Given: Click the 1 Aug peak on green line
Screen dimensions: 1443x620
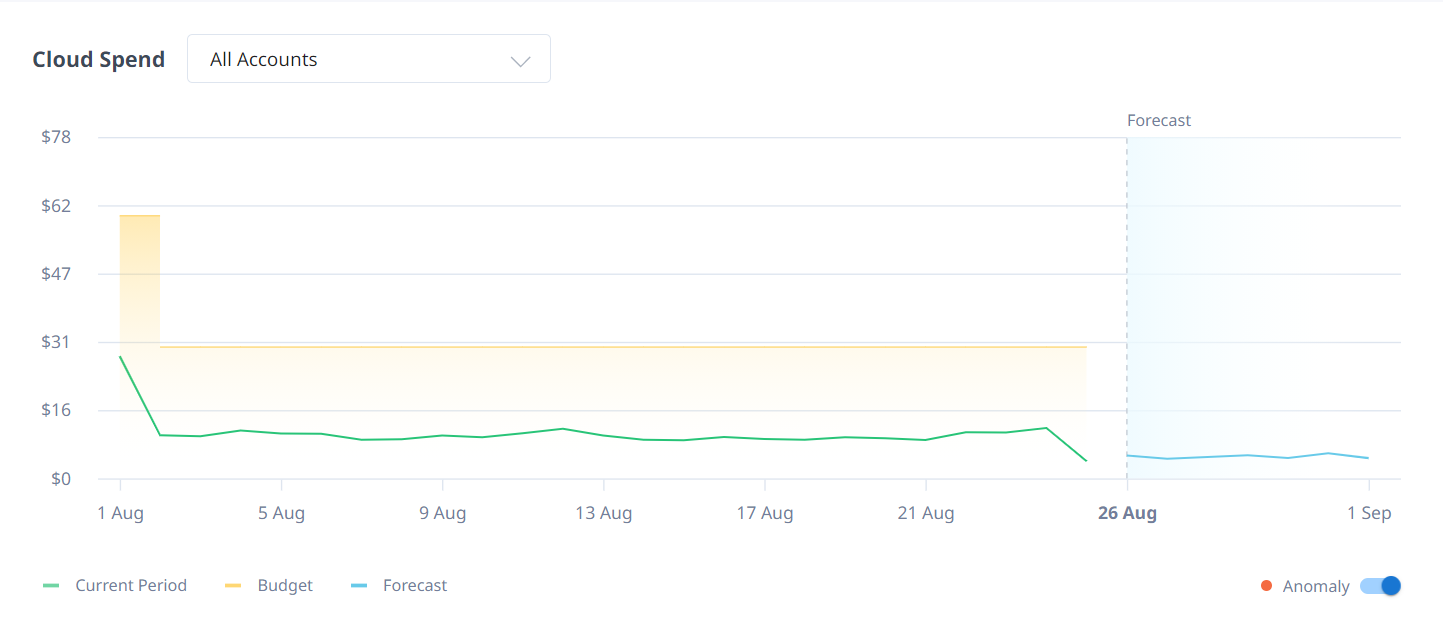Looking at the screenshot, I should pyautogui.click(x=120, y=356).
